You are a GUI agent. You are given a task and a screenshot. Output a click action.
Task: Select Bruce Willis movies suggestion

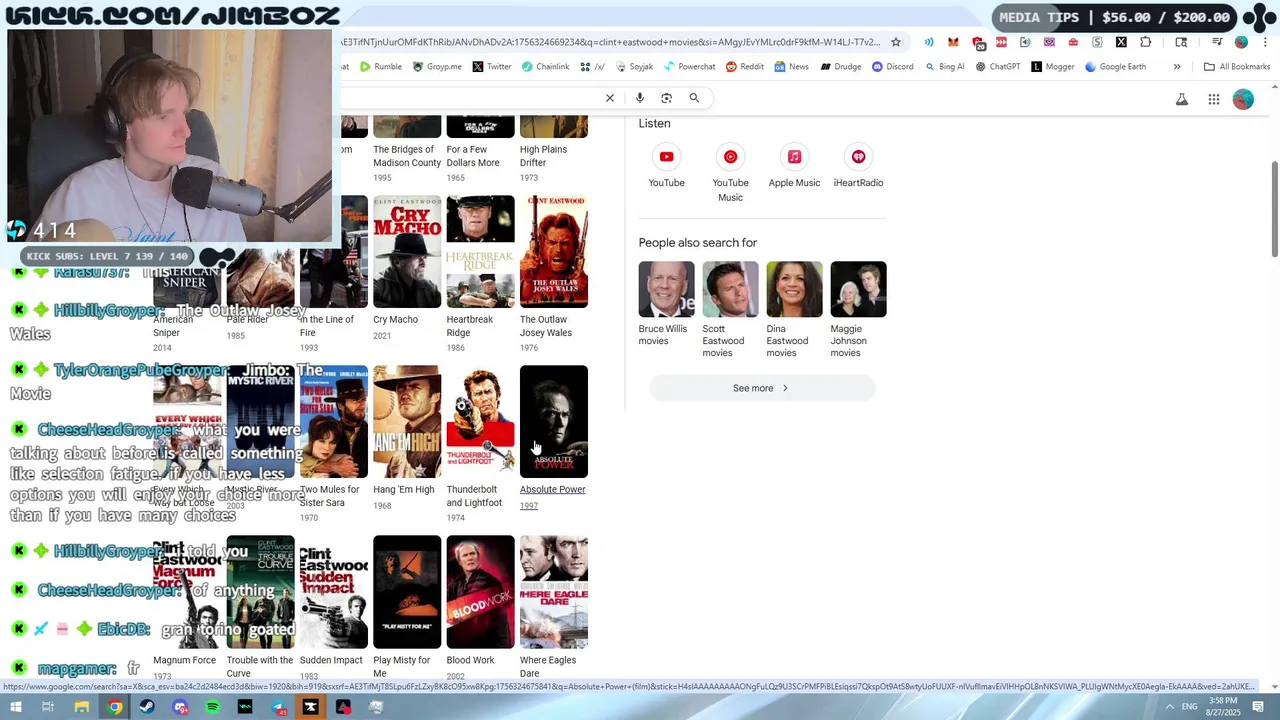click(x=666, y=305)
